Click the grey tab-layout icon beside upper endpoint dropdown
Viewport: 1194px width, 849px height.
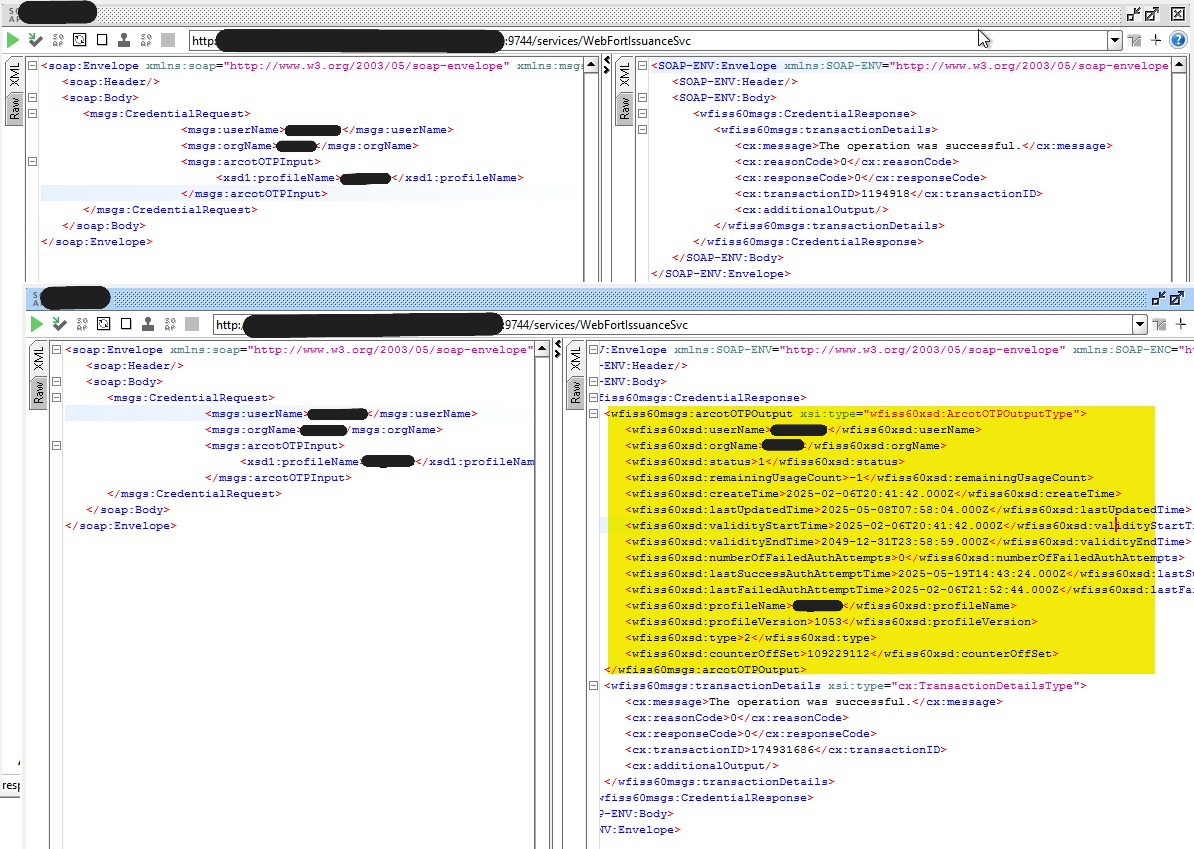coord(1135,40)
